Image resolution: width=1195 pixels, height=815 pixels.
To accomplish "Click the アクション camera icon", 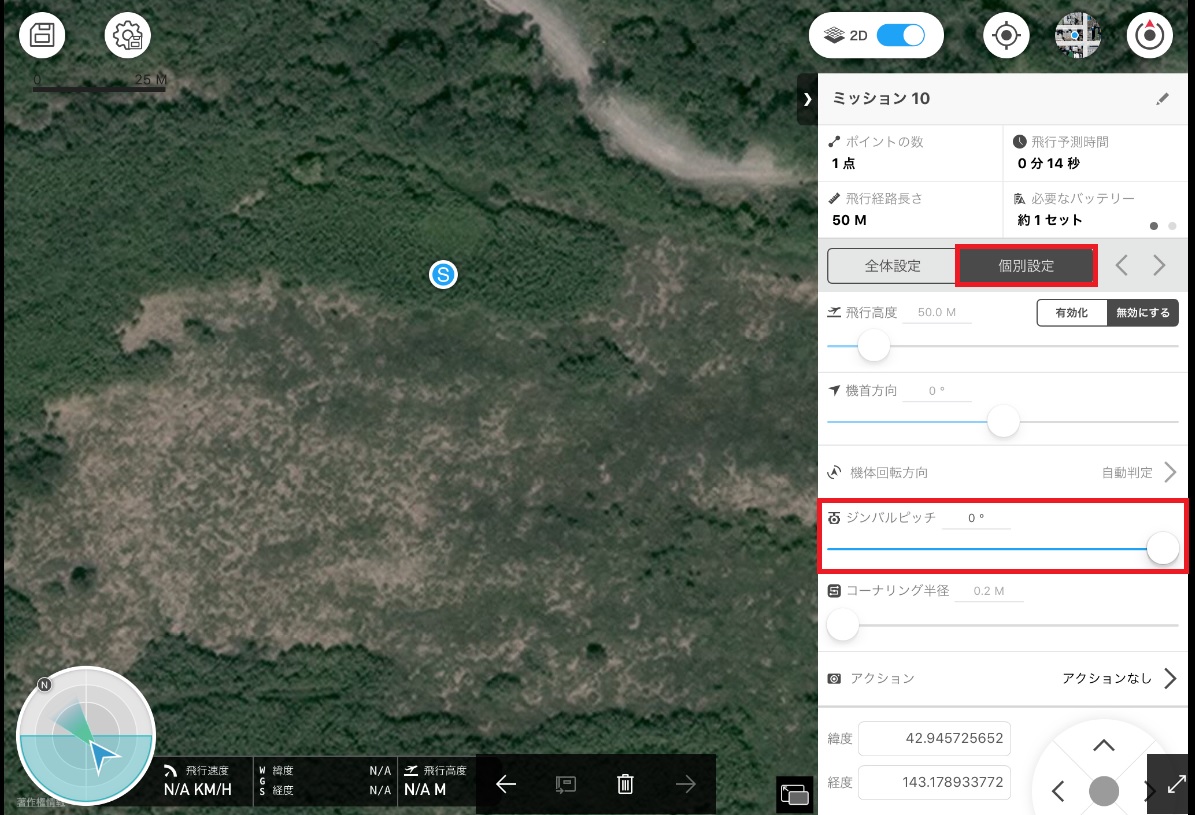I will tap(835, 679).
